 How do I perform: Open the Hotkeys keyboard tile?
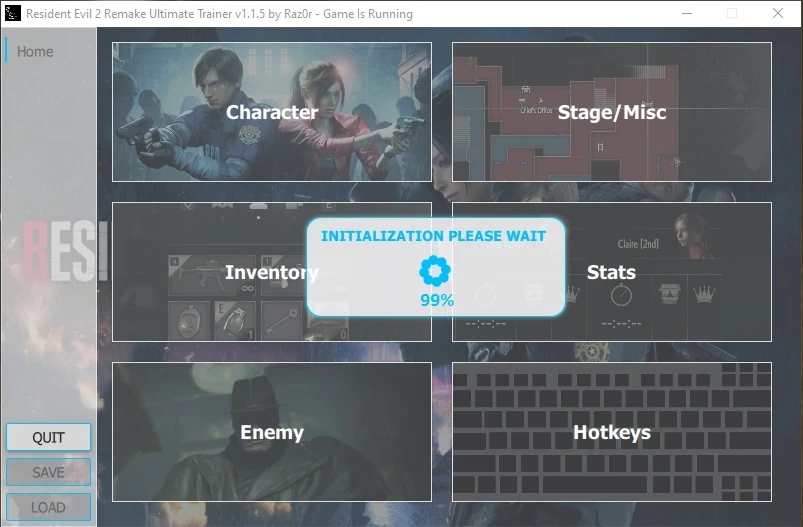(612, 432)
